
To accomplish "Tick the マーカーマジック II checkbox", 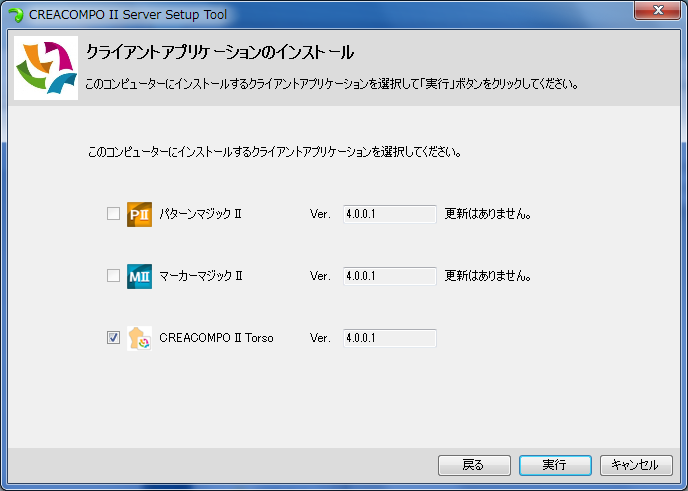I will click(x=113, y=276).
